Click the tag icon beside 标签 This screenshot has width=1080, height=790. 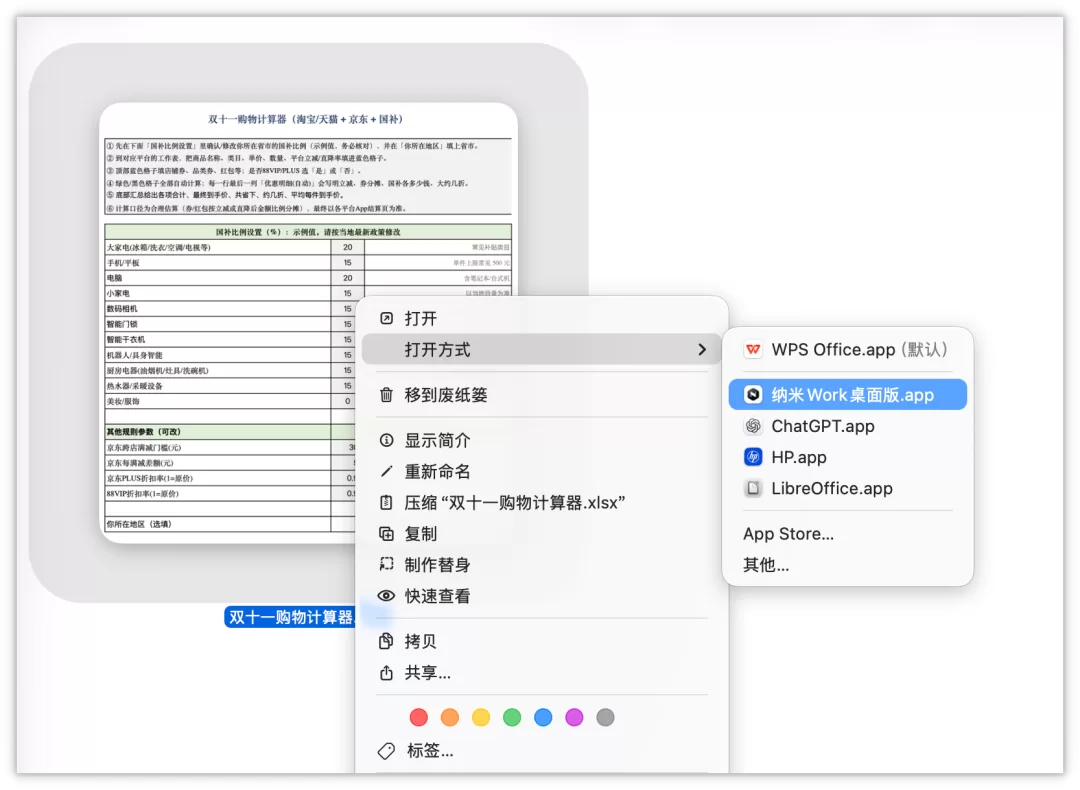(x=386, y=751)
